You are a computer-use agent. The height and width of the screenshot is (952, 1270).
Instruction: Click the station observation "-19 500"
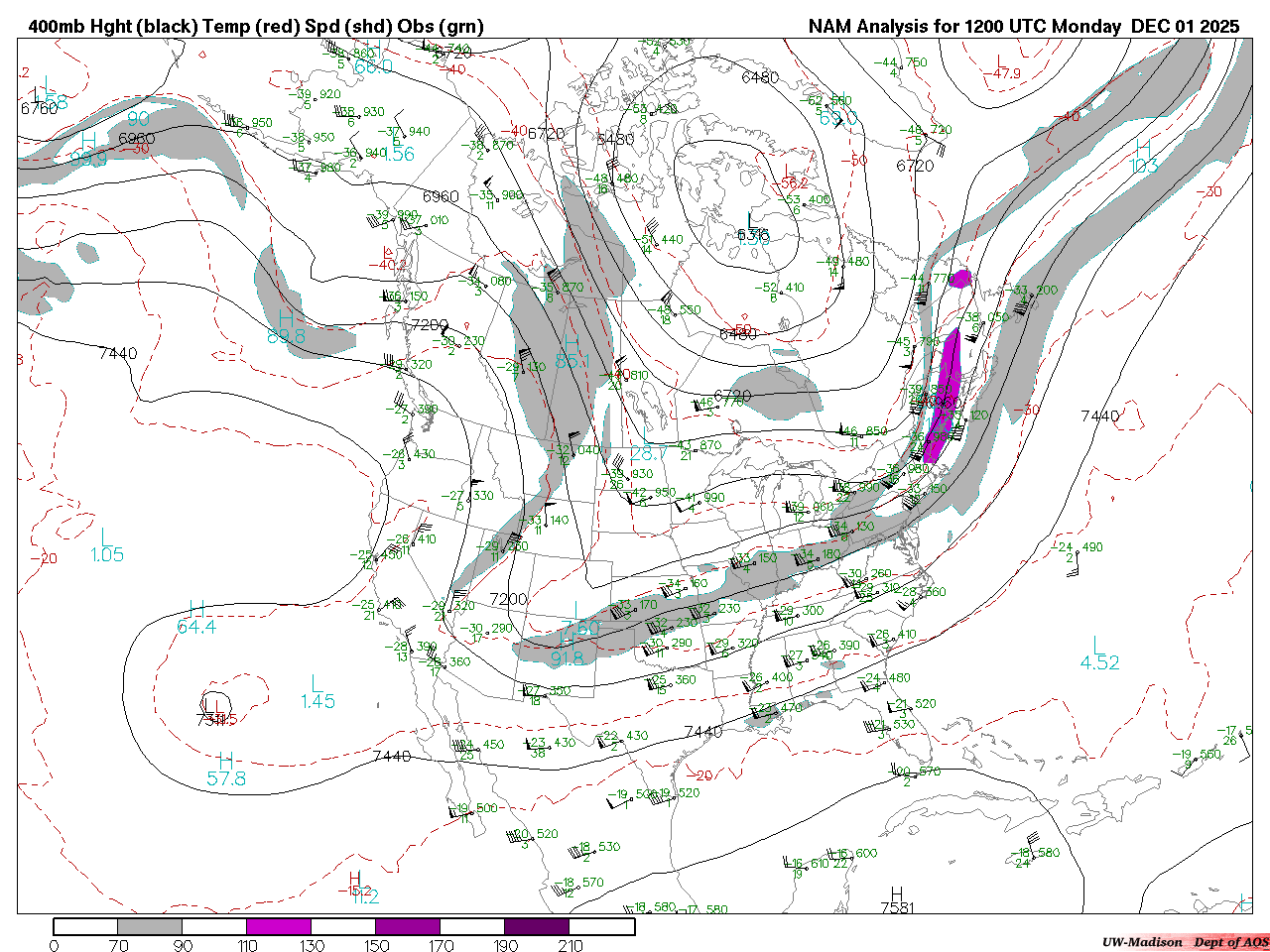click(x=475, y=808)
